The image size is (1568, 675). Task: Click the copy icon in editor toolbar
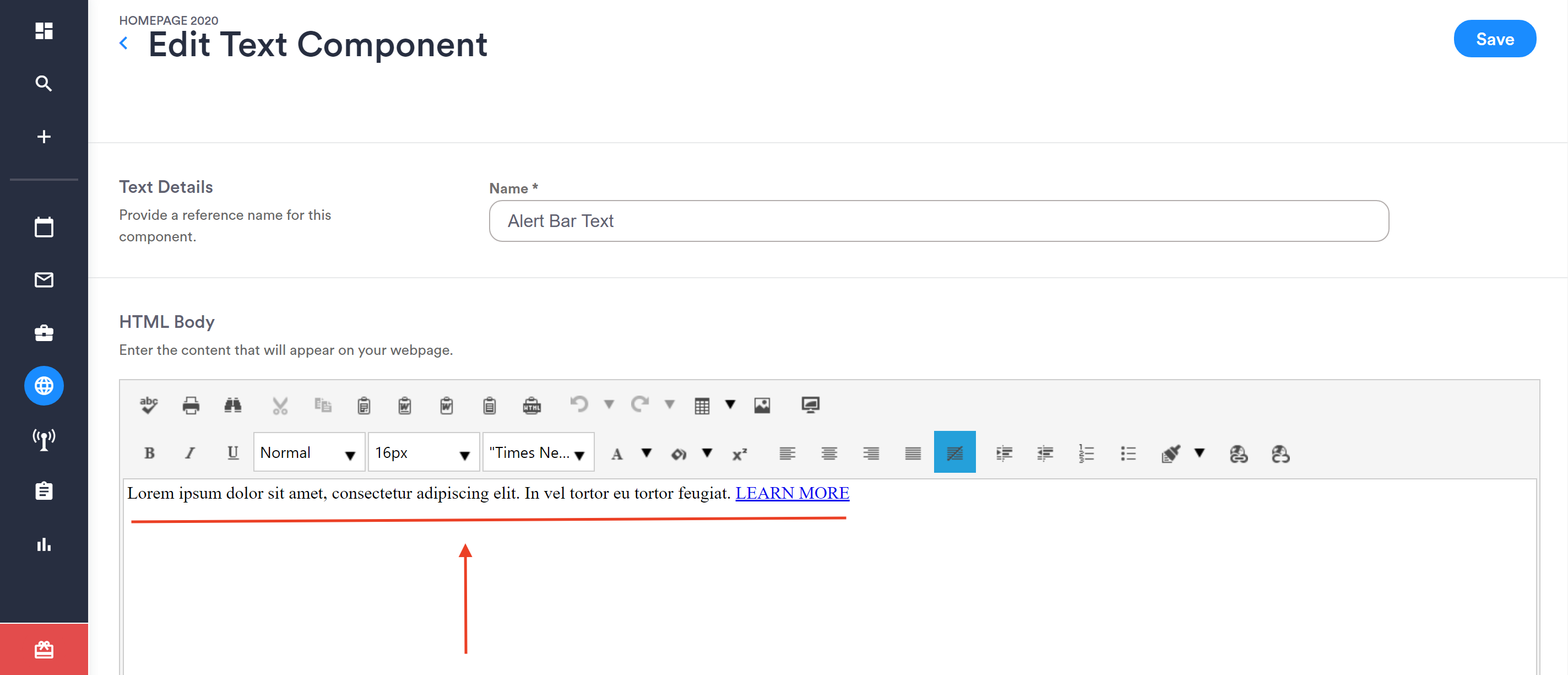coord(323,405)
